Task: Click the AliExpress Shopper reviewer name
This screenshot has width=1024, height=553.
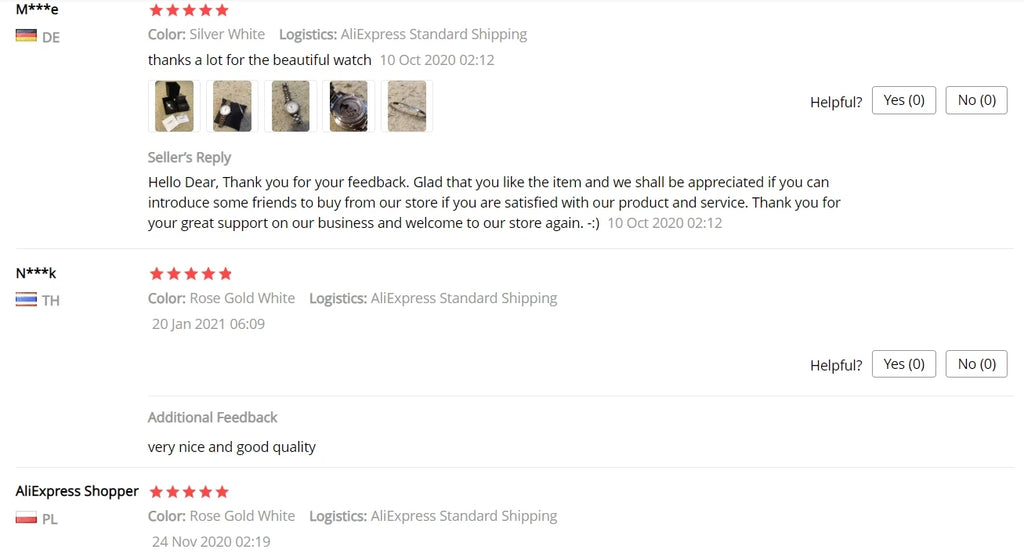Action: click(77, 491)
